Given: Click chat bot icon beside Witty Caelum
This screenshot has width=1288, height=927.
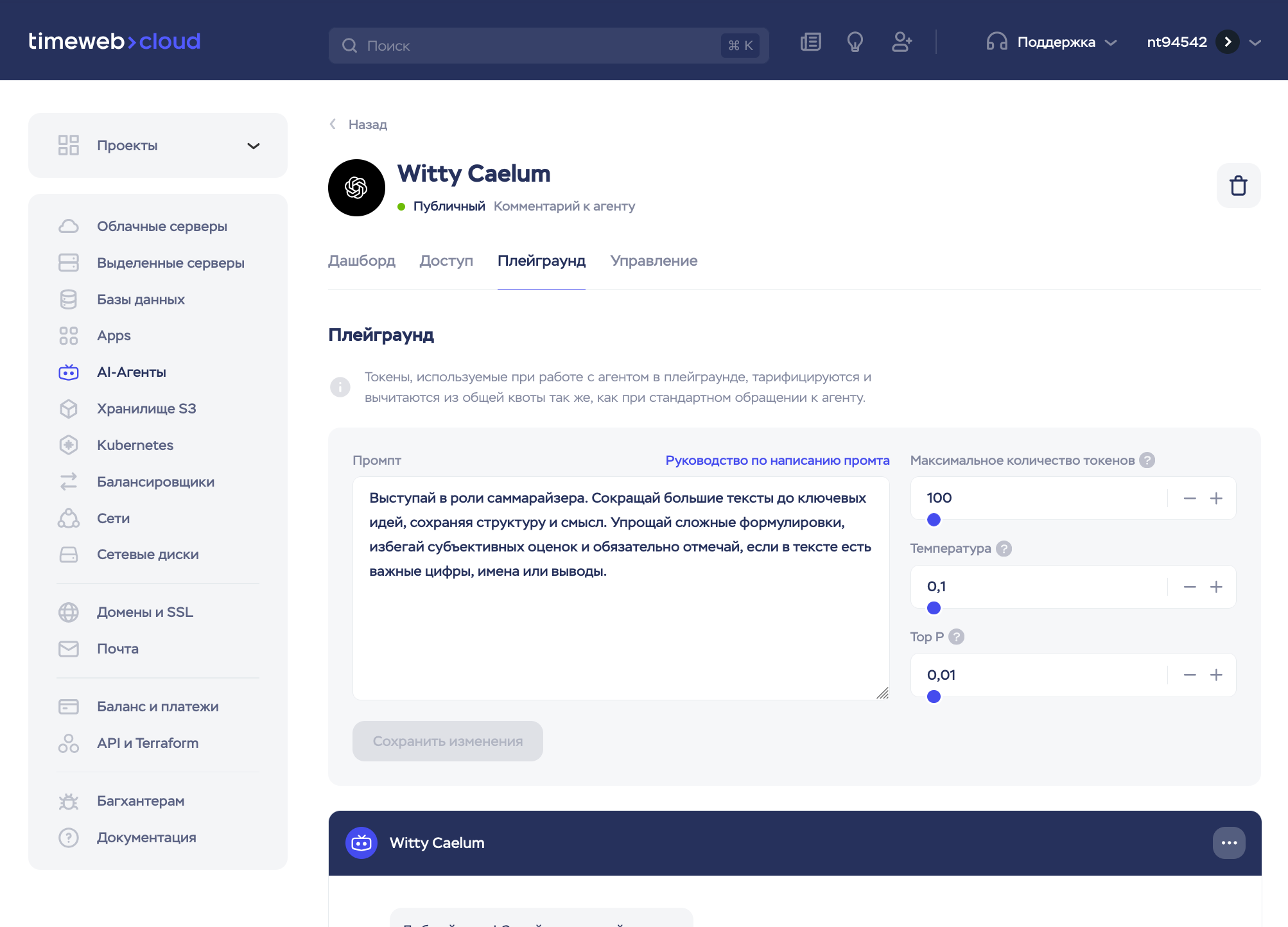Looking at the screenshot, I should coord(361,843).
